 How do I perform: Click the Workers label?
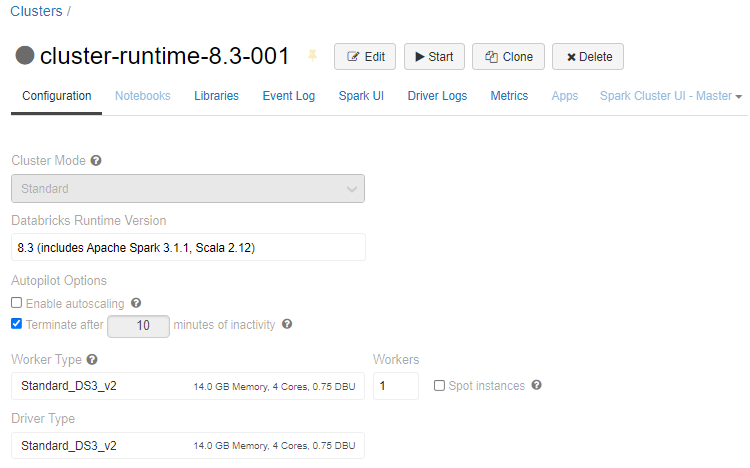coord(396,359)
